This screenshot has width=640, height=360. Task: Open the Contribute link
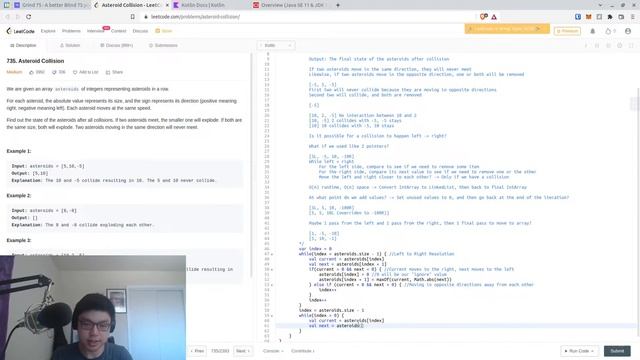pos(303,351)
